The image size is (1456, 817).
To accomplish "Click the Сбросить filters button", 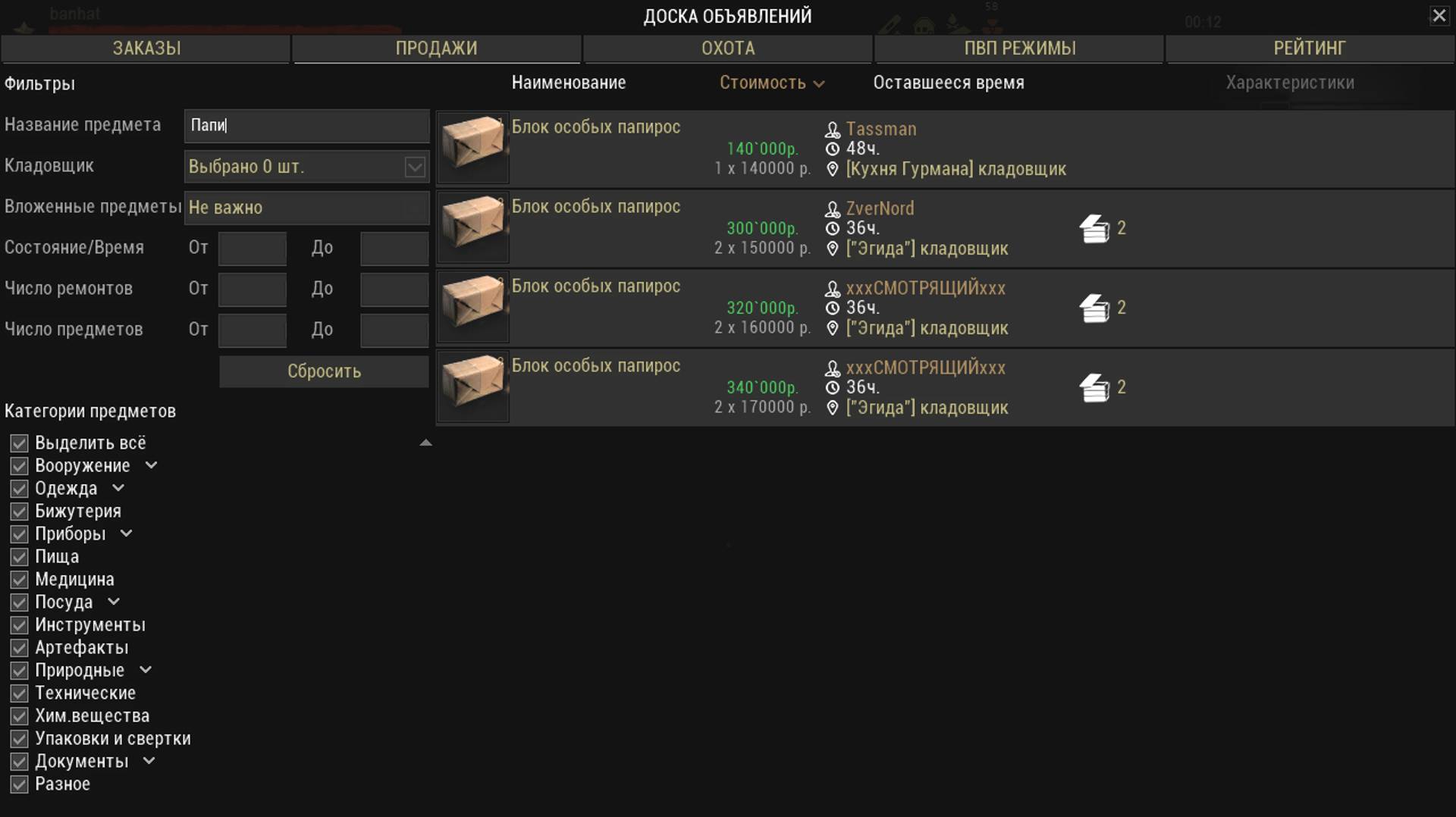I will coord(324,371).
